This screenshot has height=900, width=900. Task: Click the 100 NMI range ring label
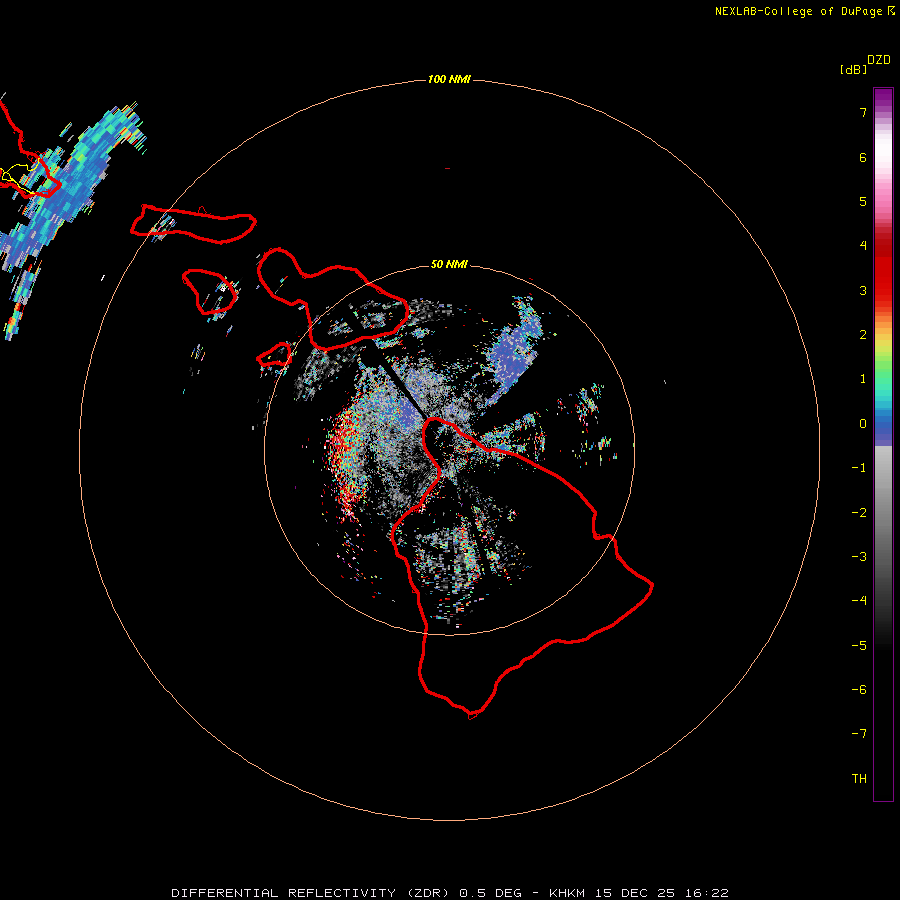point(449,79)
